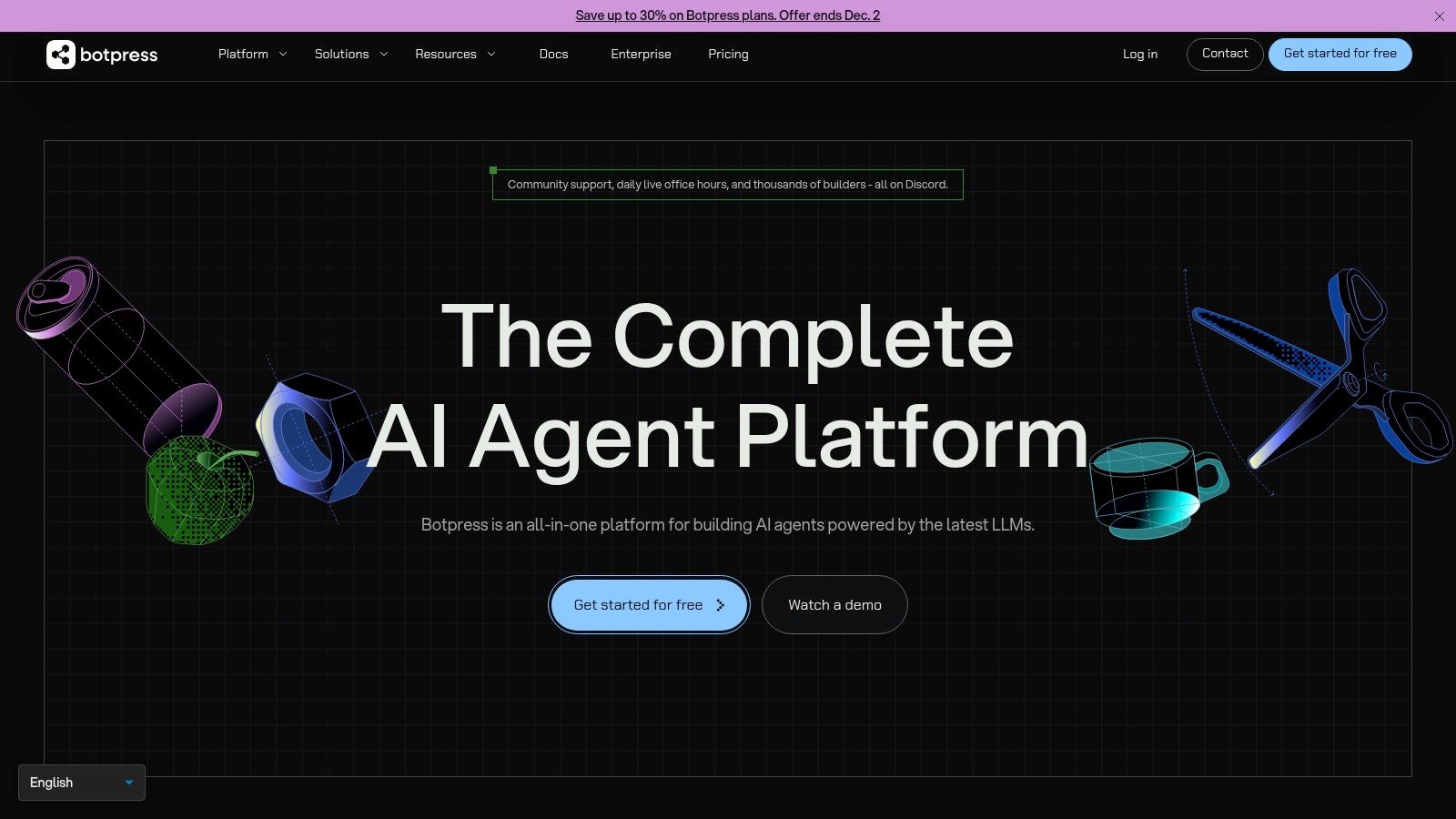This screenshot has height=819, width=1456.
Task: Expand the Solutions chevron arrow
Action: coord(384,55)
